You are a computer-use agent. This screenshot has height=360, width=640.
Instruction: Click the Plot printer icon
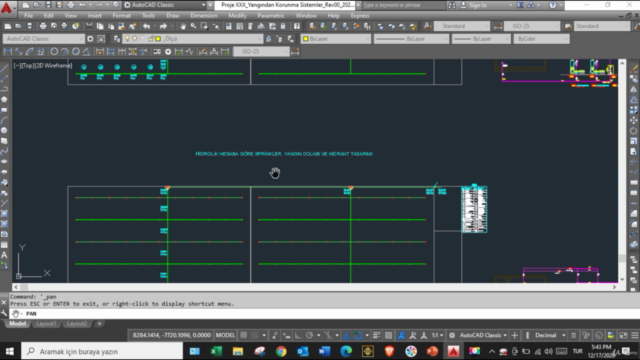(43, 26)
